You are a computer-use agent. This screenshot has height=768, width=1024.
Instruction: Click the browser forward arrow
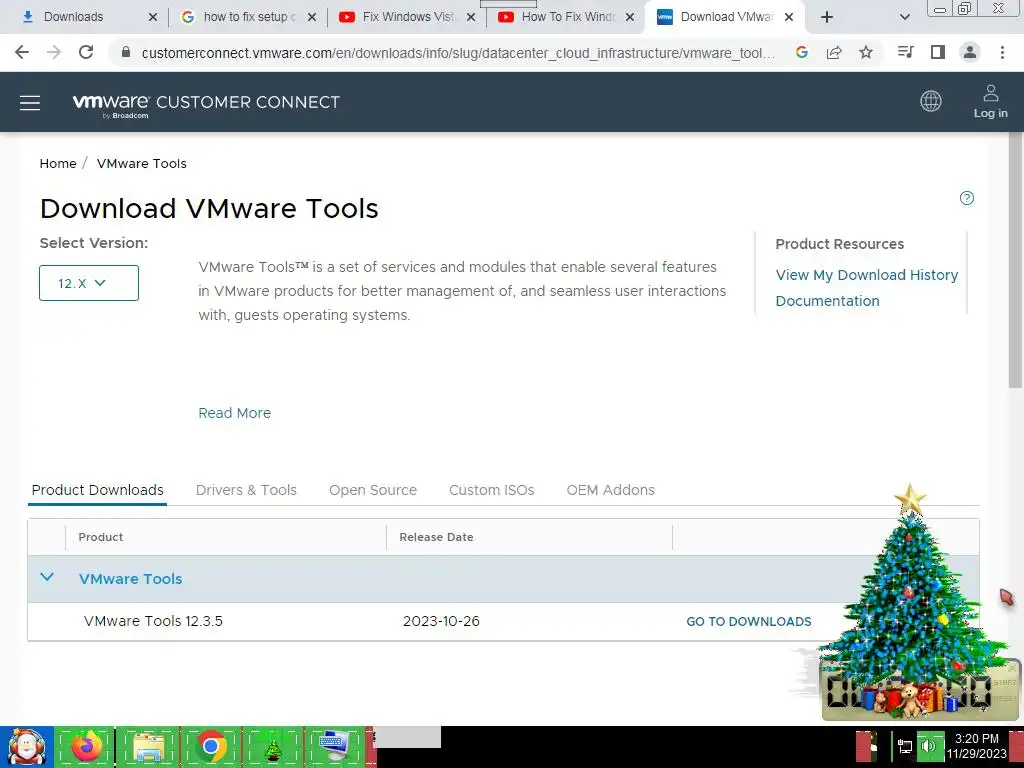click(54, 52)
